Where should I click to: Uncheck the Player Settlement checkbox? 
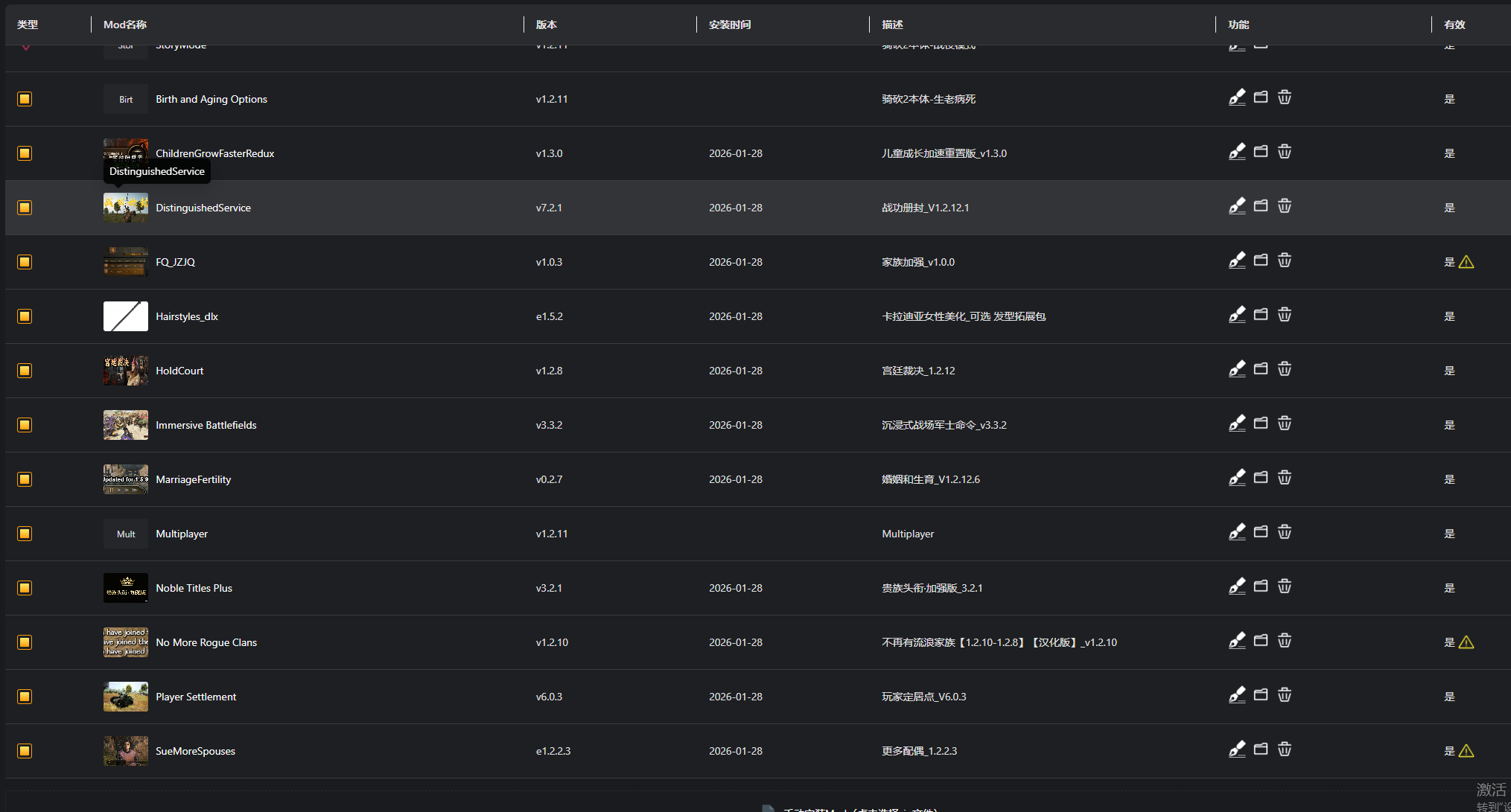[25, 697]
